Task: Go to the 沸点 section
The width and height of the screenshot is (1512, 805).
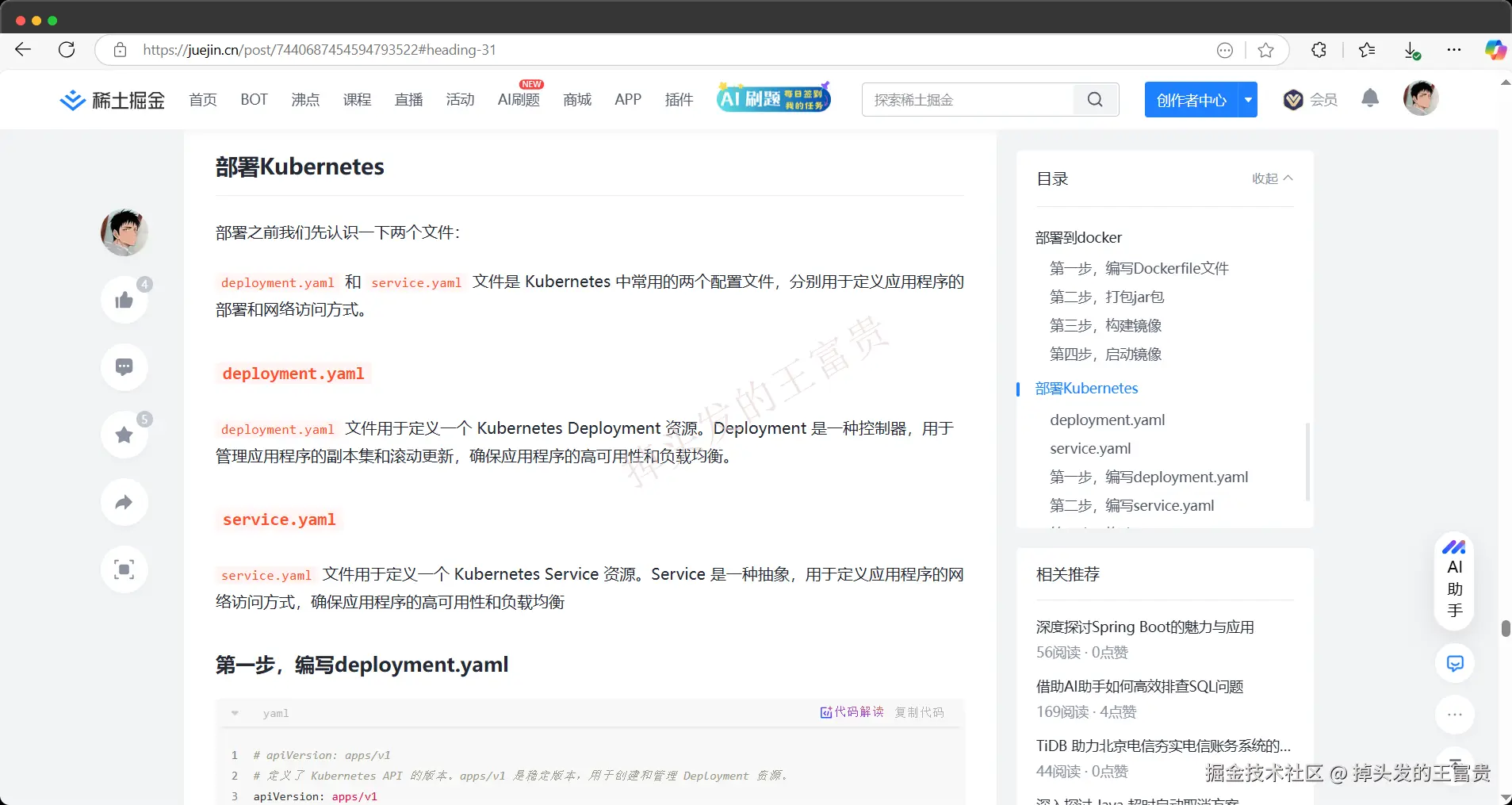Action: tap(304, 99)
